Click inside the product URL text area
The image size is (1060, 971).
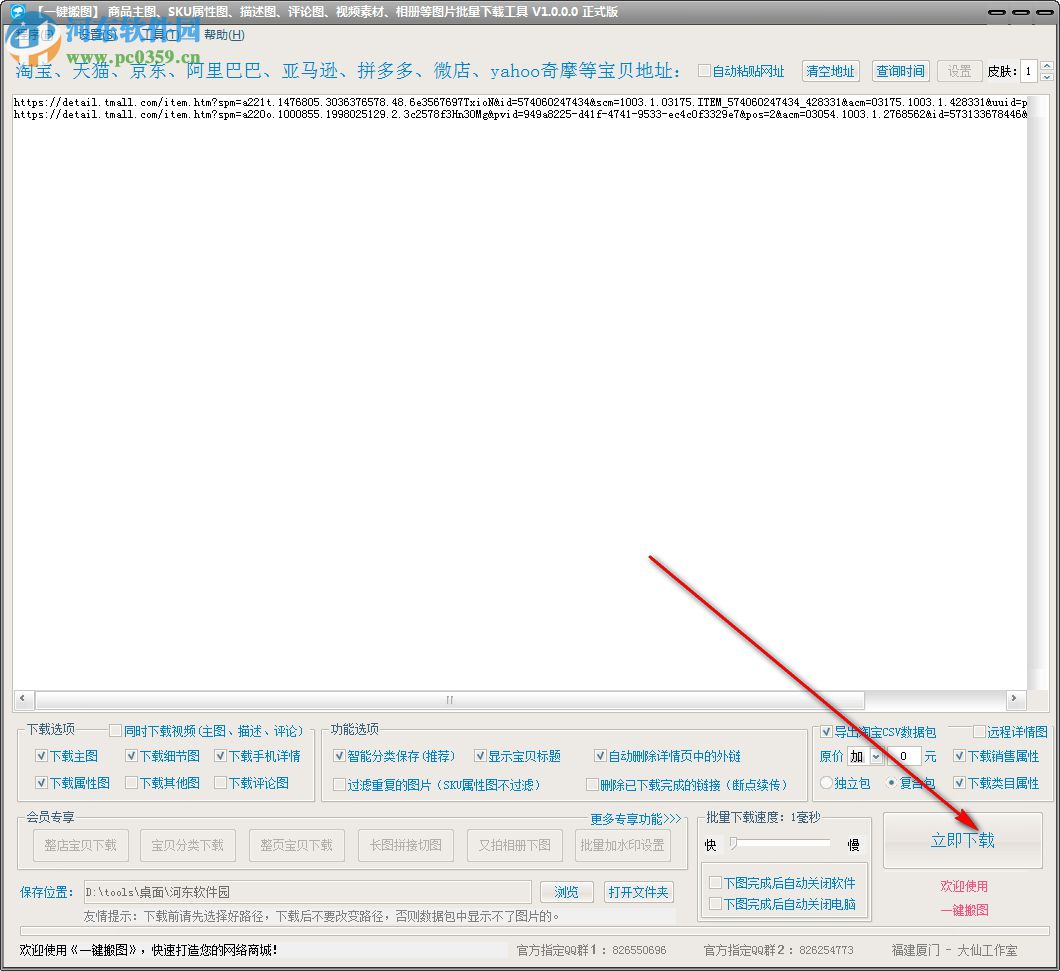pyautogui.click(x=521, y=392)
